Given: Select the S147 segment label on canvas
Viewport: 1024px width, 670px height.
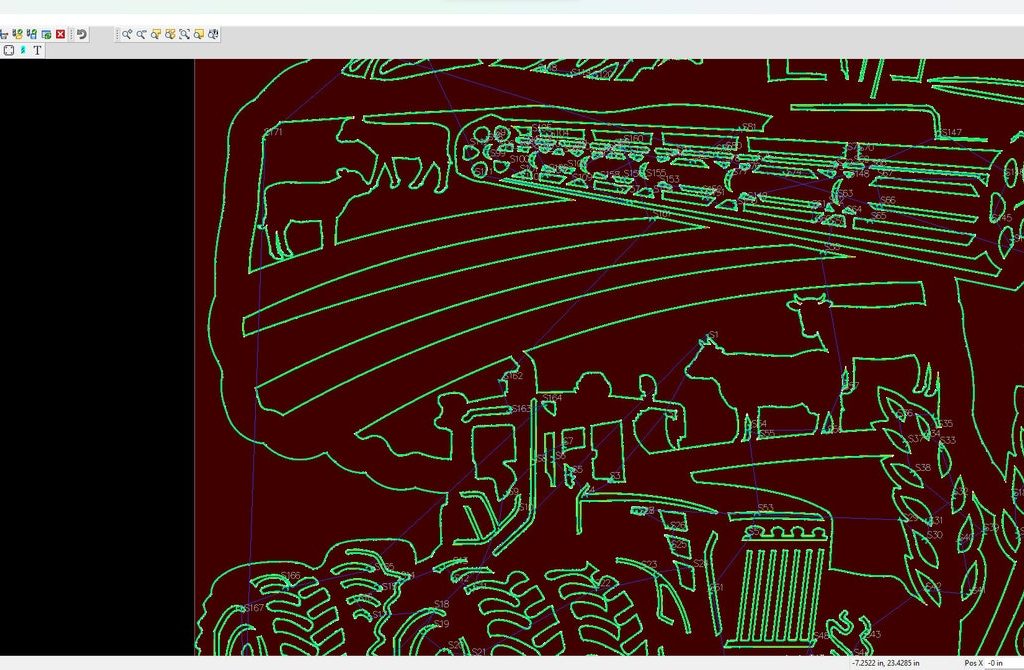Looking at the screenshot, I should coord(949,132).
